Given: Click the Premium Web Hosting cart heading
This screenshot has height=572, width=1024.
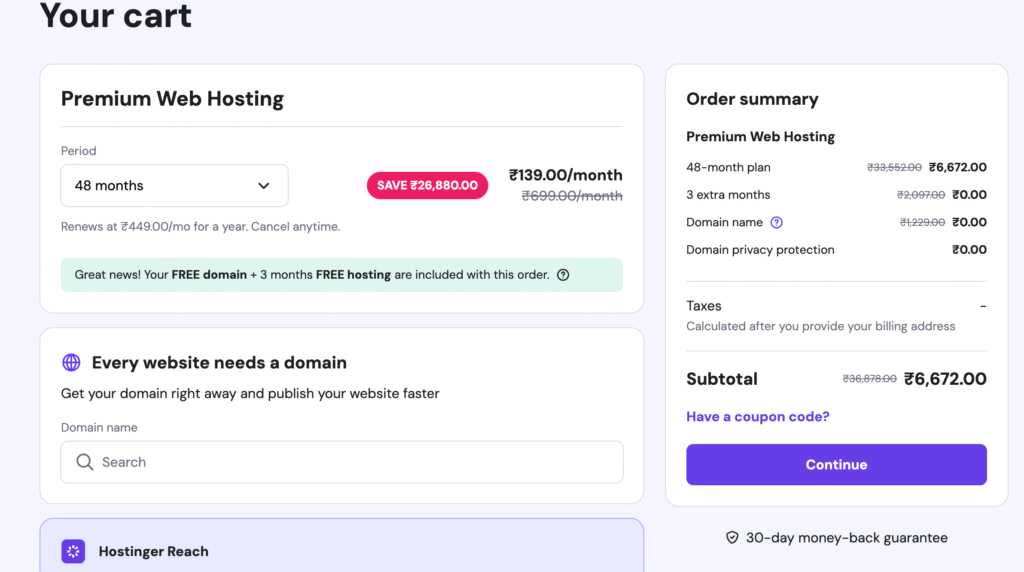Looking at the screenshot, I should 172,98.
